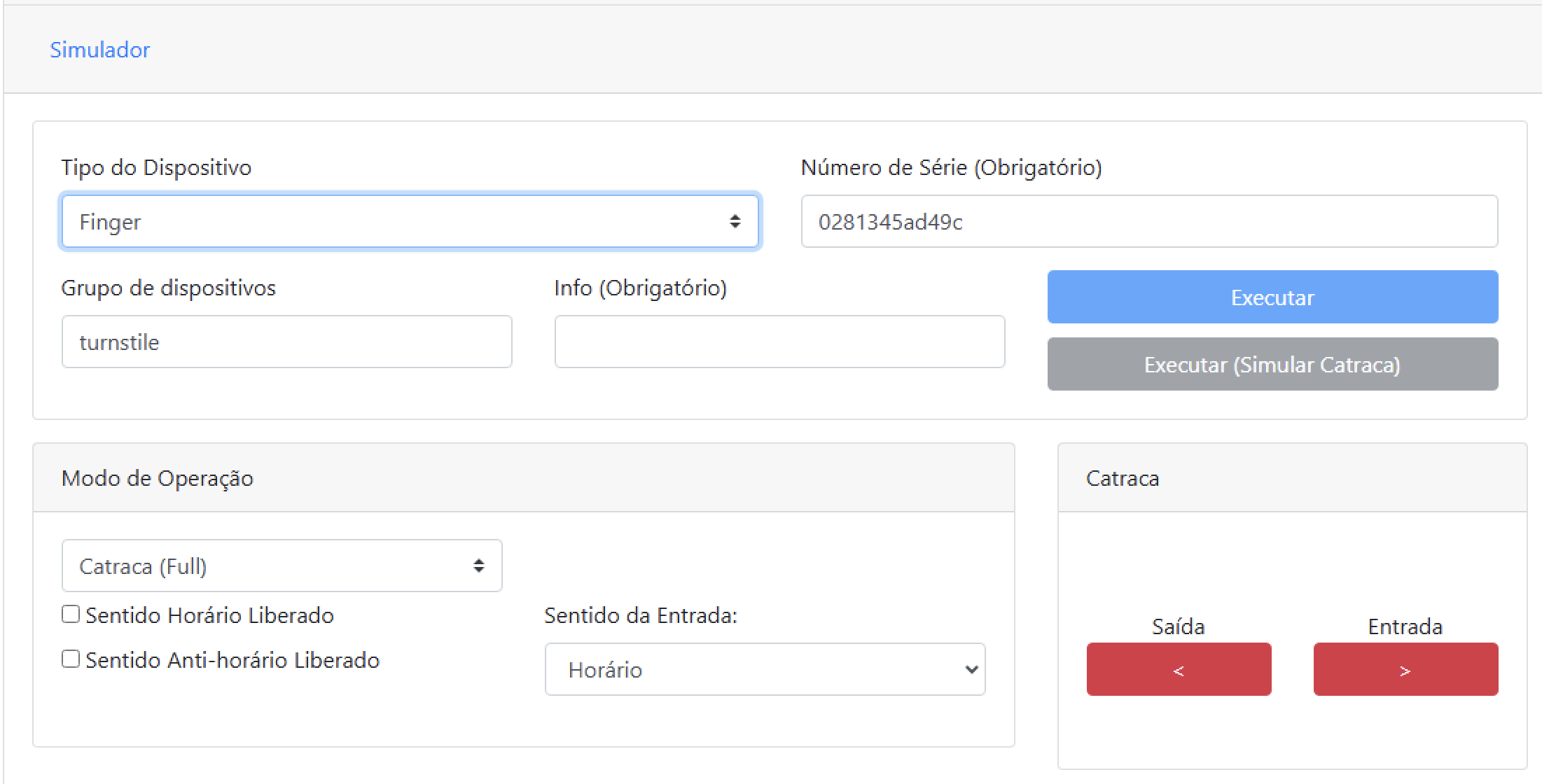Click the up-down arrows on the Catraca (Full) select
Screen dimensions: 1542x784
[x=479, y=566]
